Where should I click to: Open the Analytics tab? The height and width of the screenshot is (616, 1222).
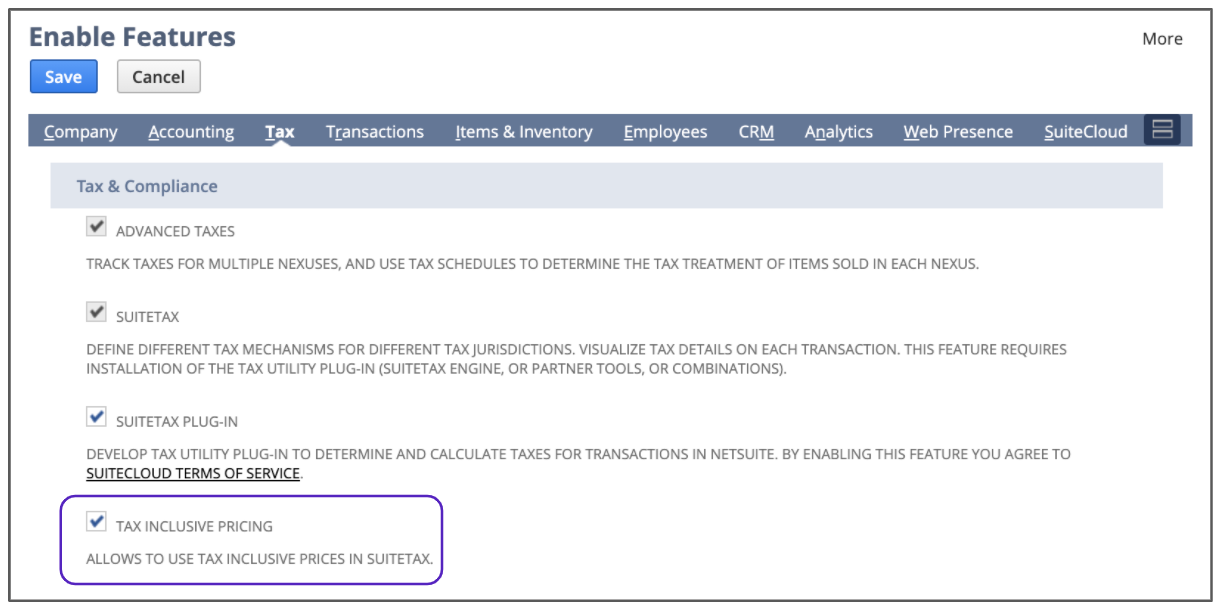point(839,132)
